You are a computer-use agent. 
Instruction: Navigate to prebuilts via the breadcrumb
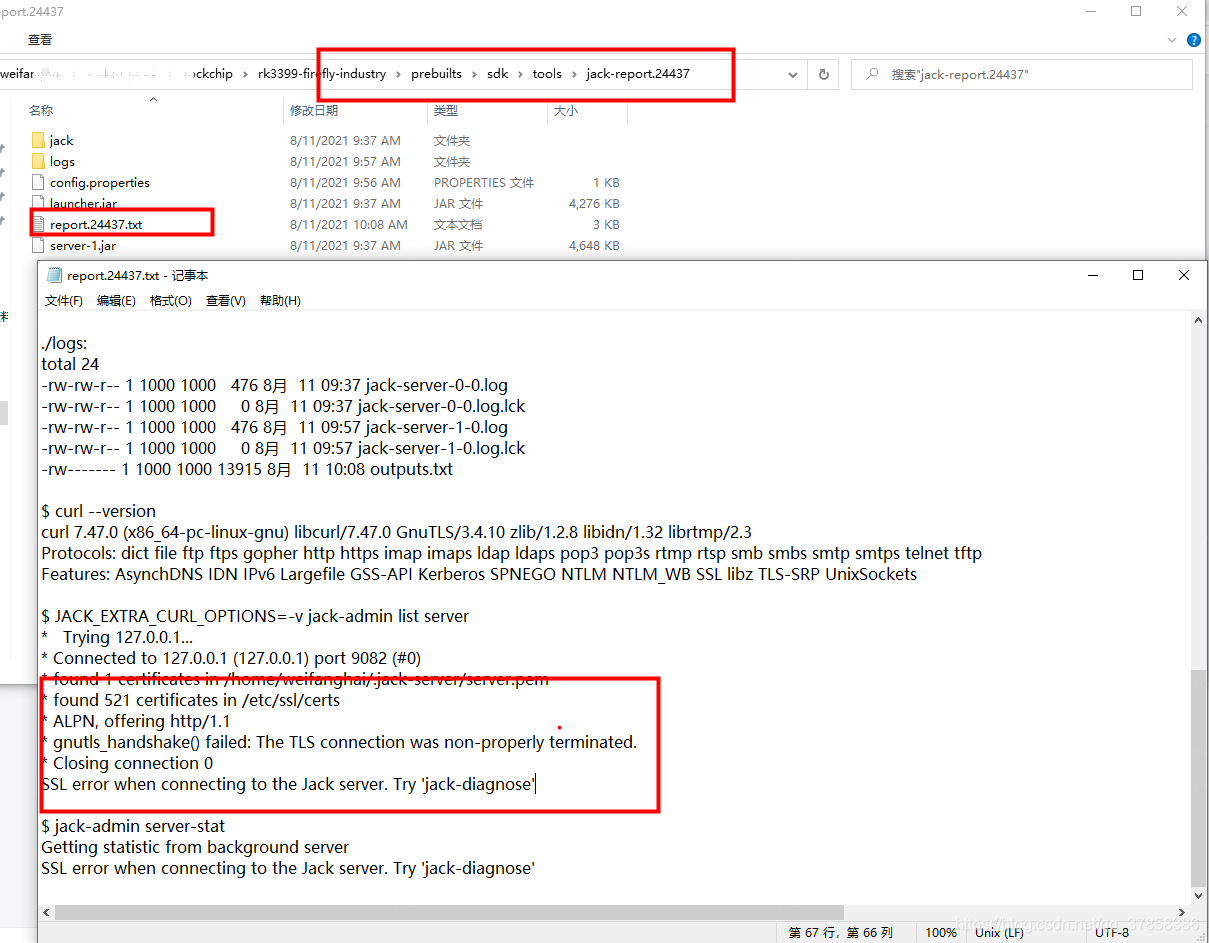436,73
